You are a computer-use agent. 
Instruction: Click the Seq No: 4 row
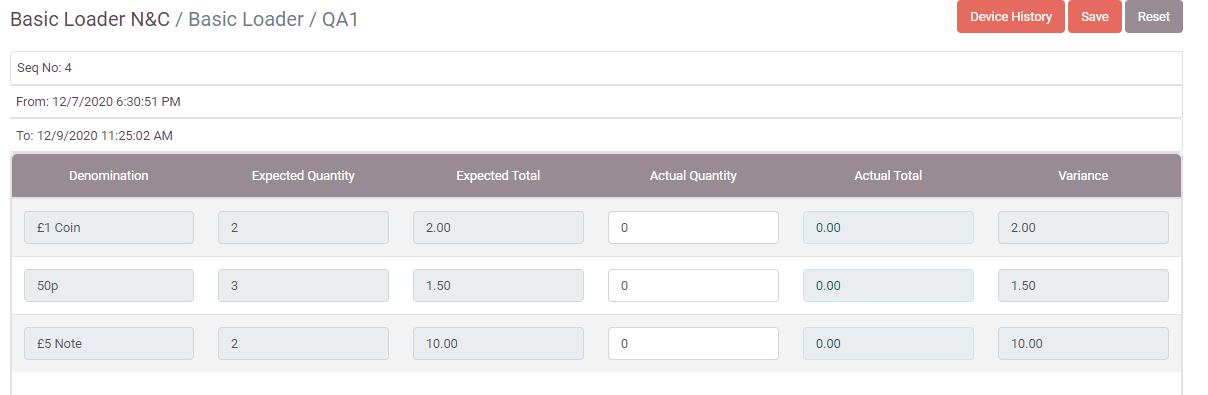point(596,68)
